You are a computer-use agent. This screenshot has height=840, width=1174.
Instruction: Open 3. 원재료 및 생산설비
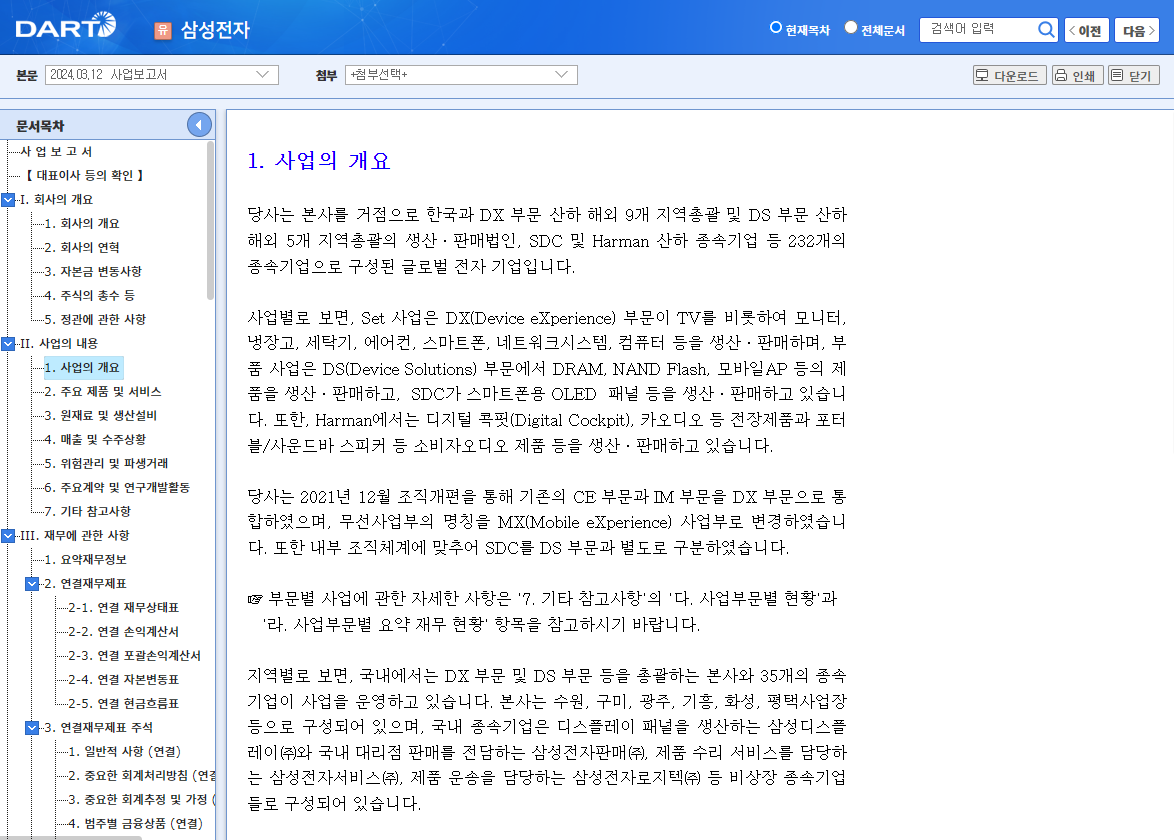click(x=100, y=416)
